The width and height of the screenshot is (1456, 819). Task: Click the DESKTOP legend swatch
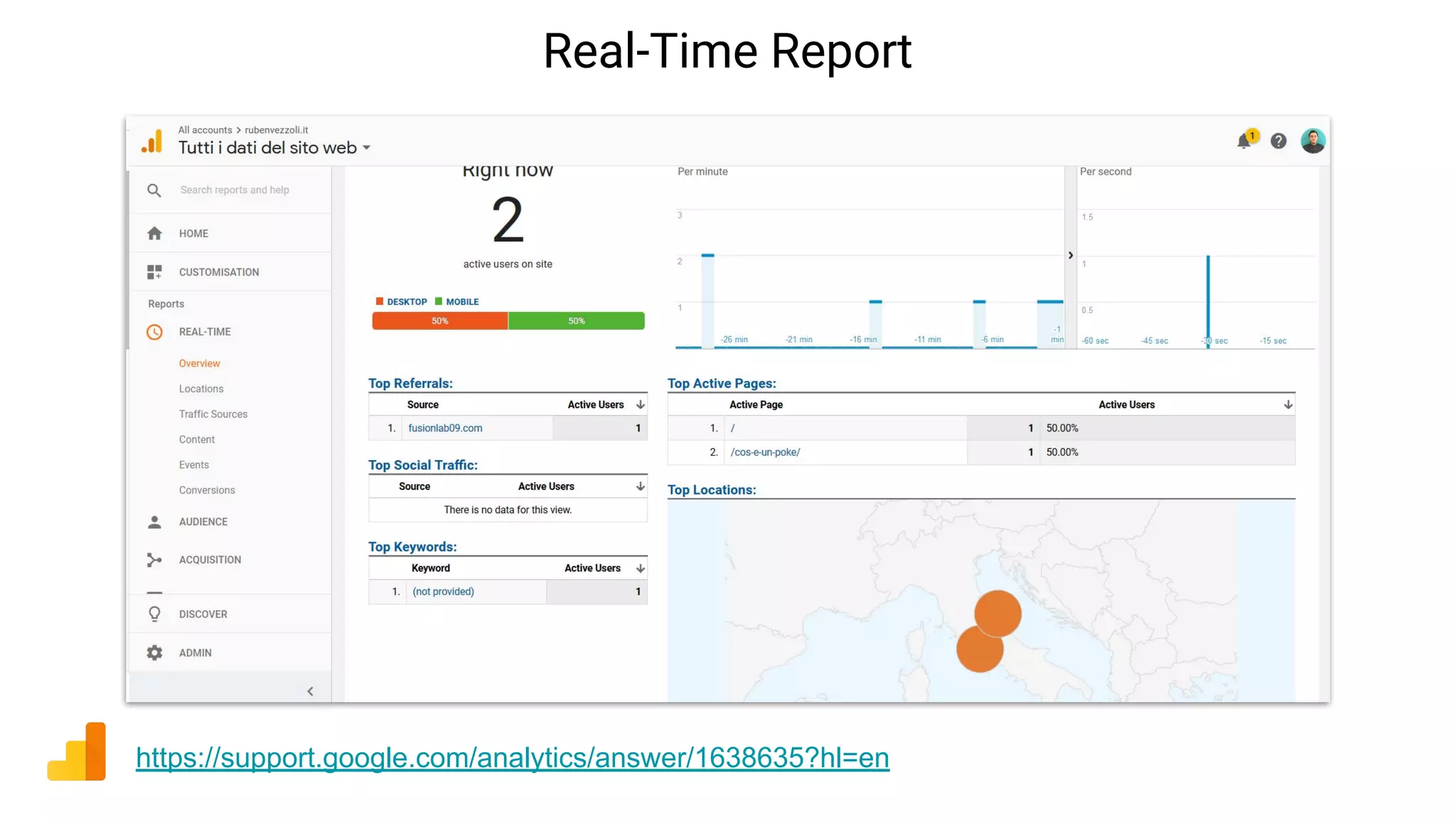(380, 301)
